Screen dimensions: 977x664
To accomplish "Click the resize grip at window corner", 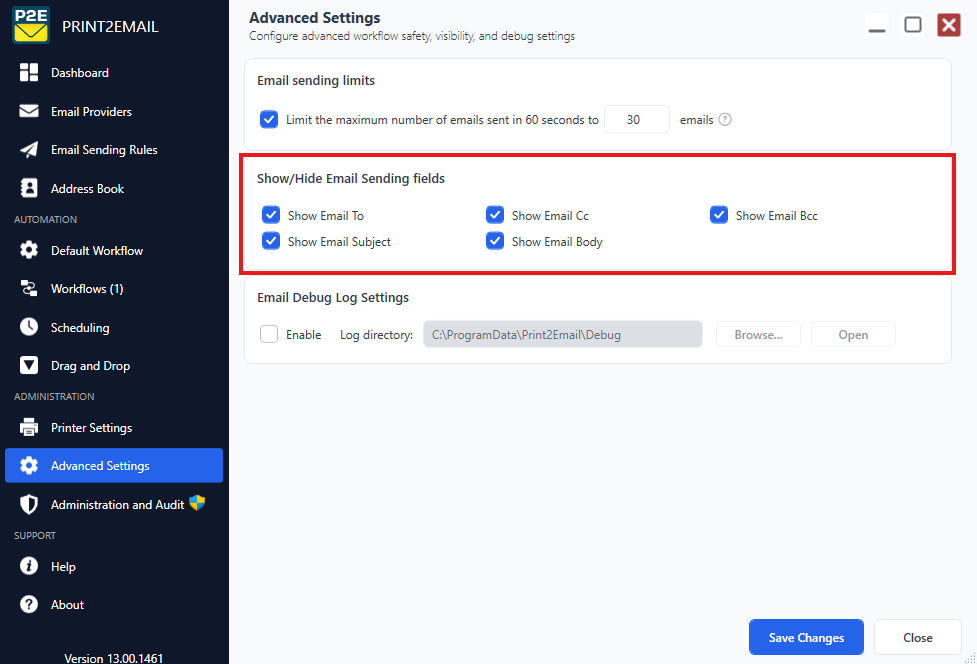I will coord(970,658).
